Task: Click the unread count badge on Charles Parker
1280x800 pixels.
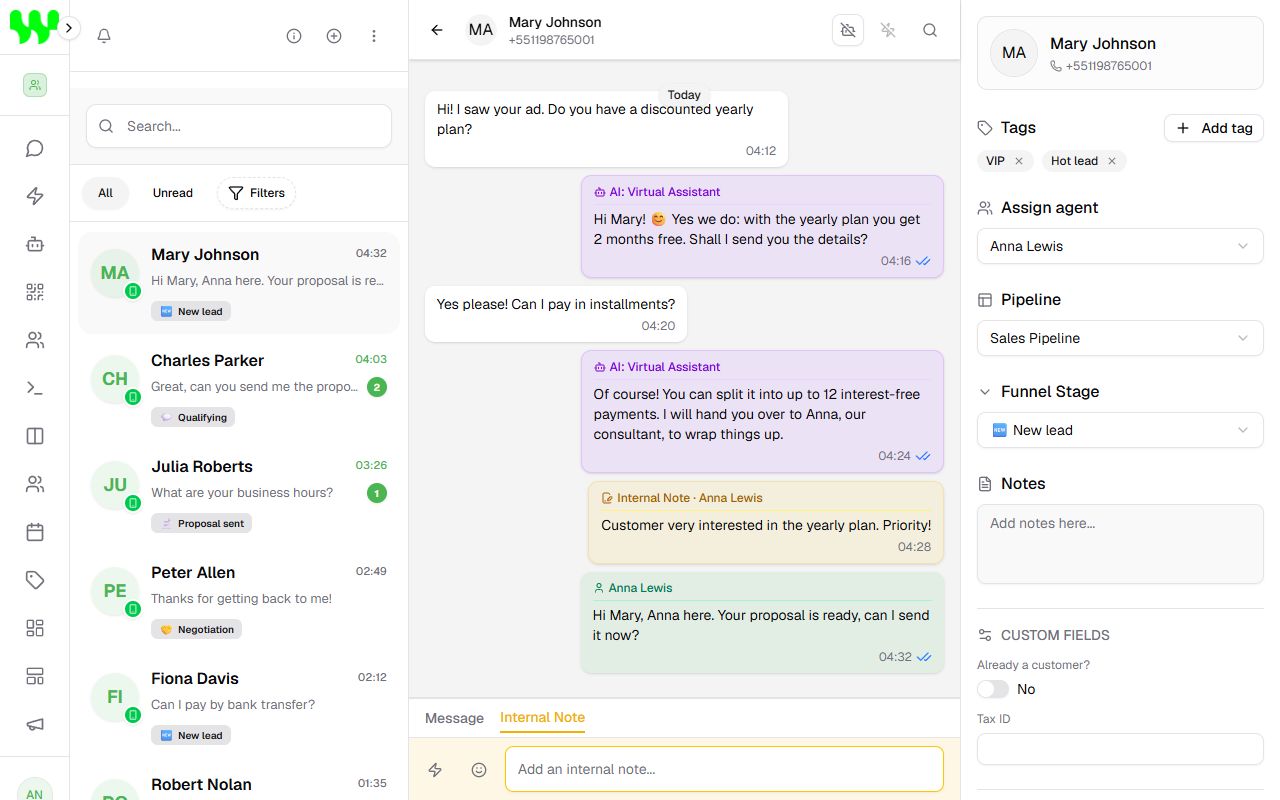Action: coord(376,387)
